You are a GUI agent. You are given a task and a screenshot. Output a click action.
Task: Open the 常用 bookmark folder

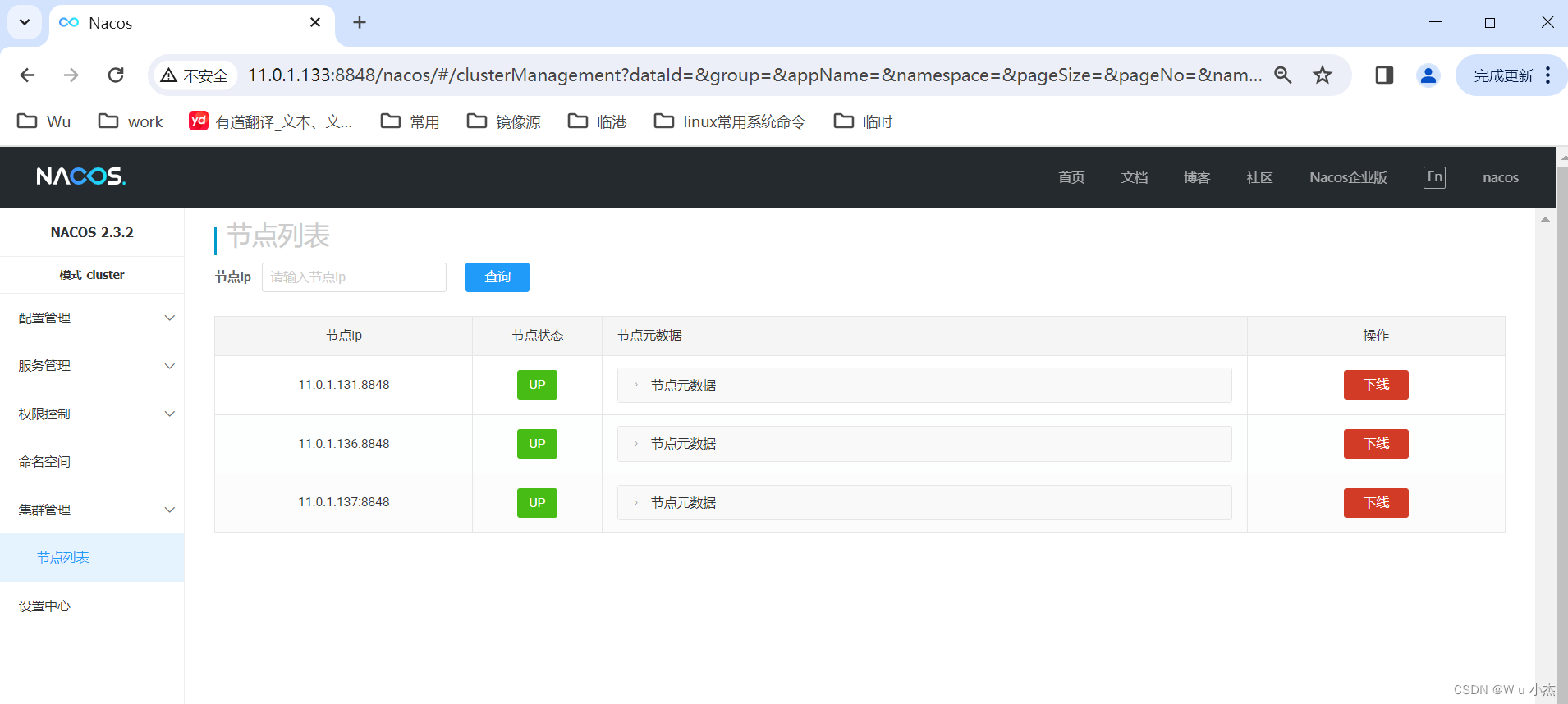[x=410, y=121]
